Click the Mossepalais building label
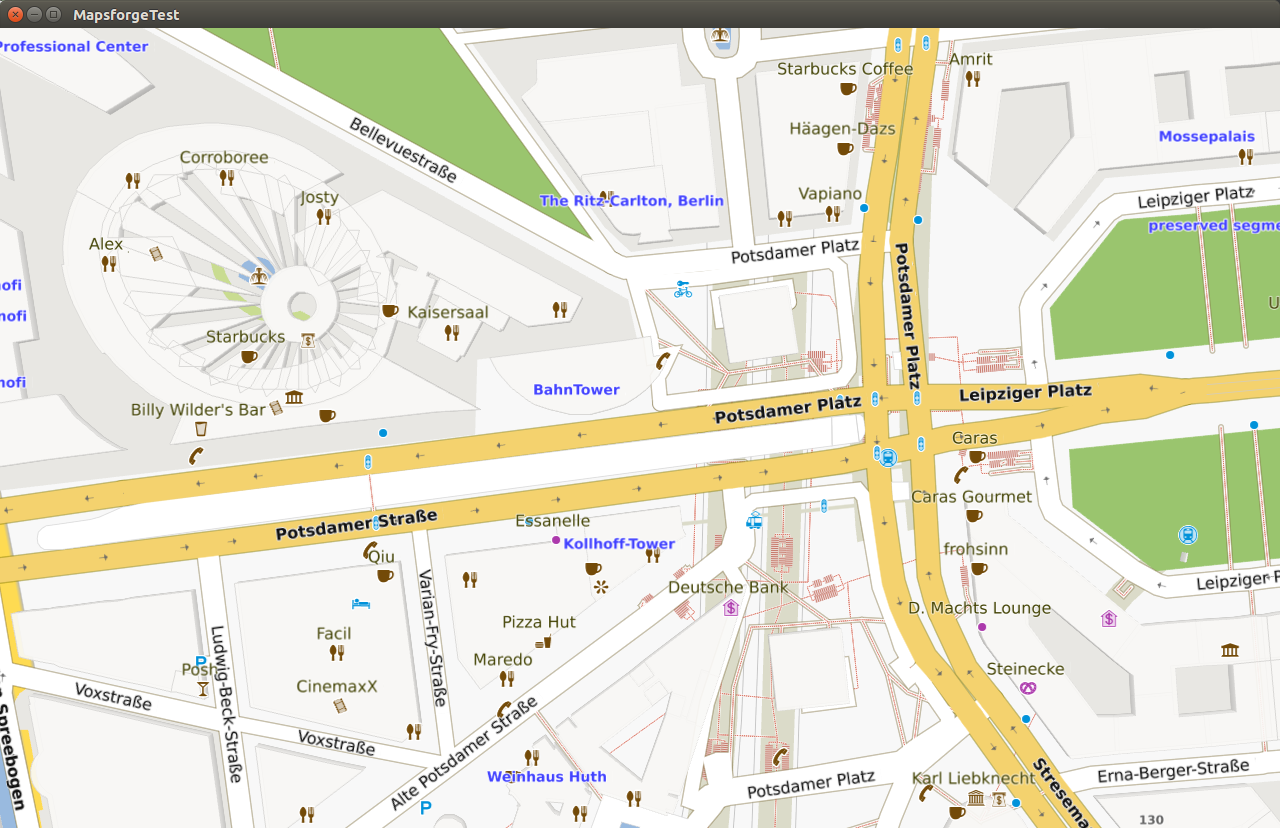This screenshot has width=1280, height=828. pyautogui.click(x=1206, y=136)
